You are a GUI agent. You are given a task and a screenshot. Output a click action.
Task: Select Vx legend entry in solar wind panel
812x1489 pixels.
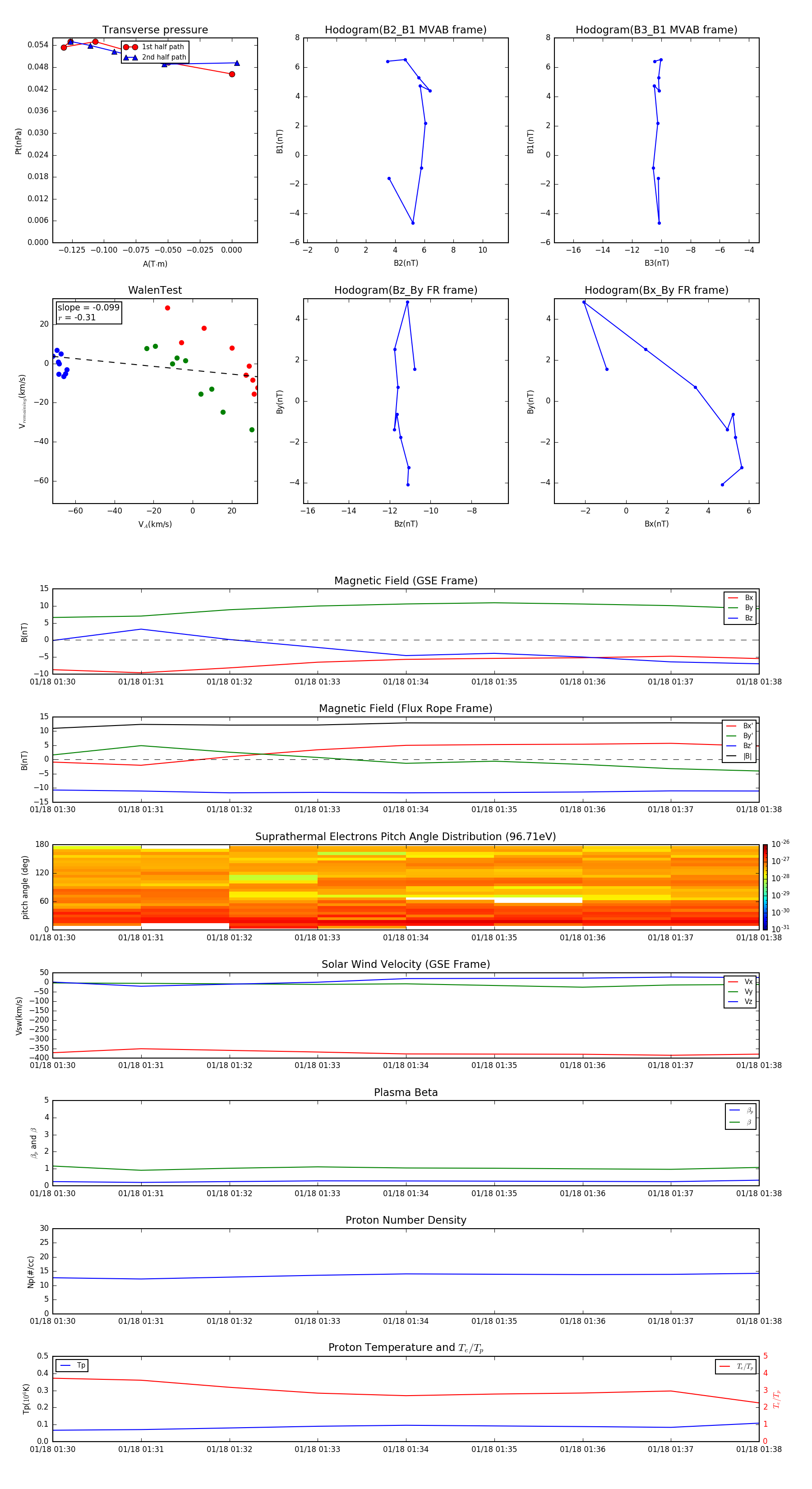[740, 981]
